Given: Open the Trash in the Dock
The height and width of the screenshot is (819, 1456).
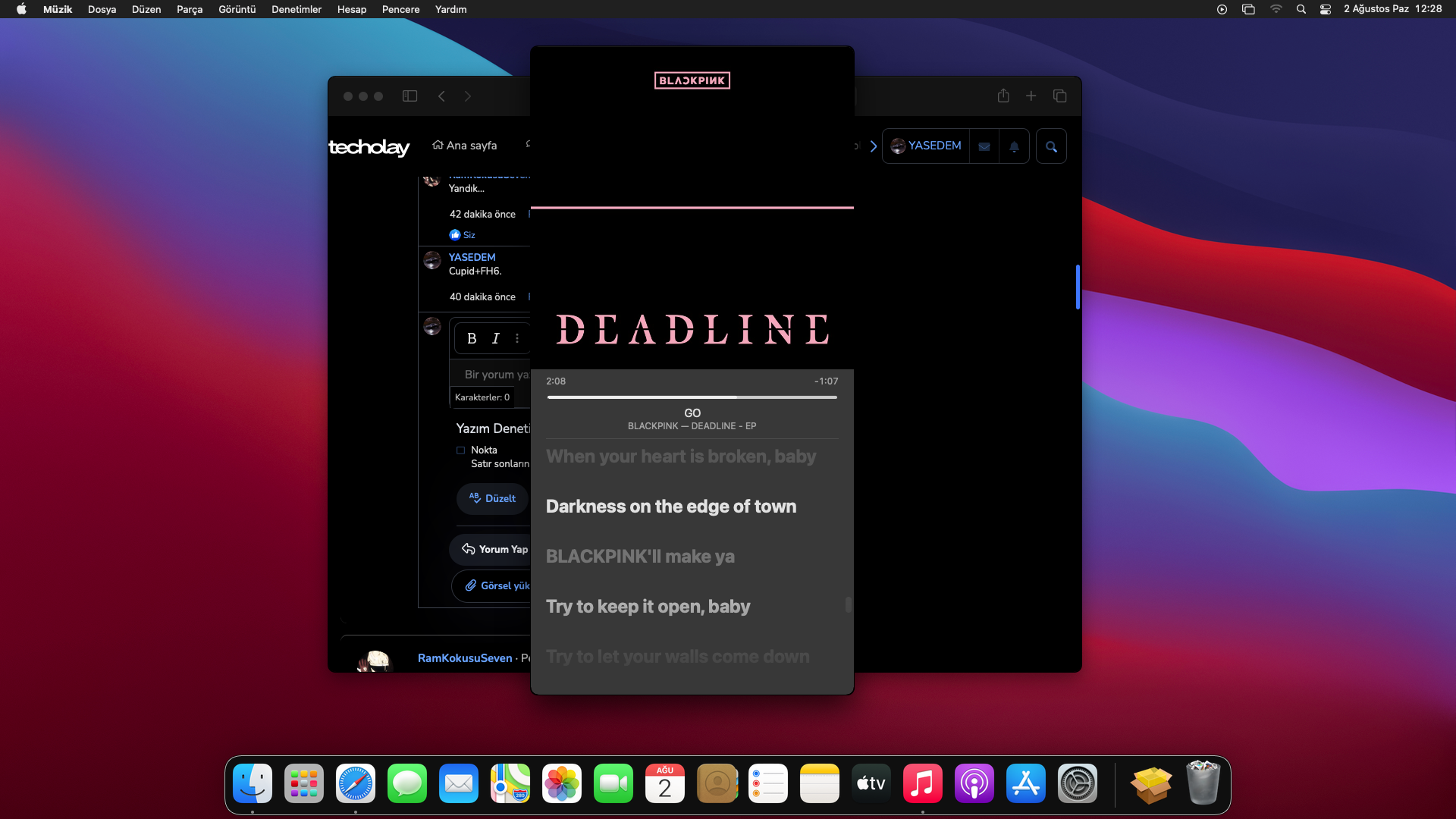Looking at the screenshot, I should [1203, 783].
